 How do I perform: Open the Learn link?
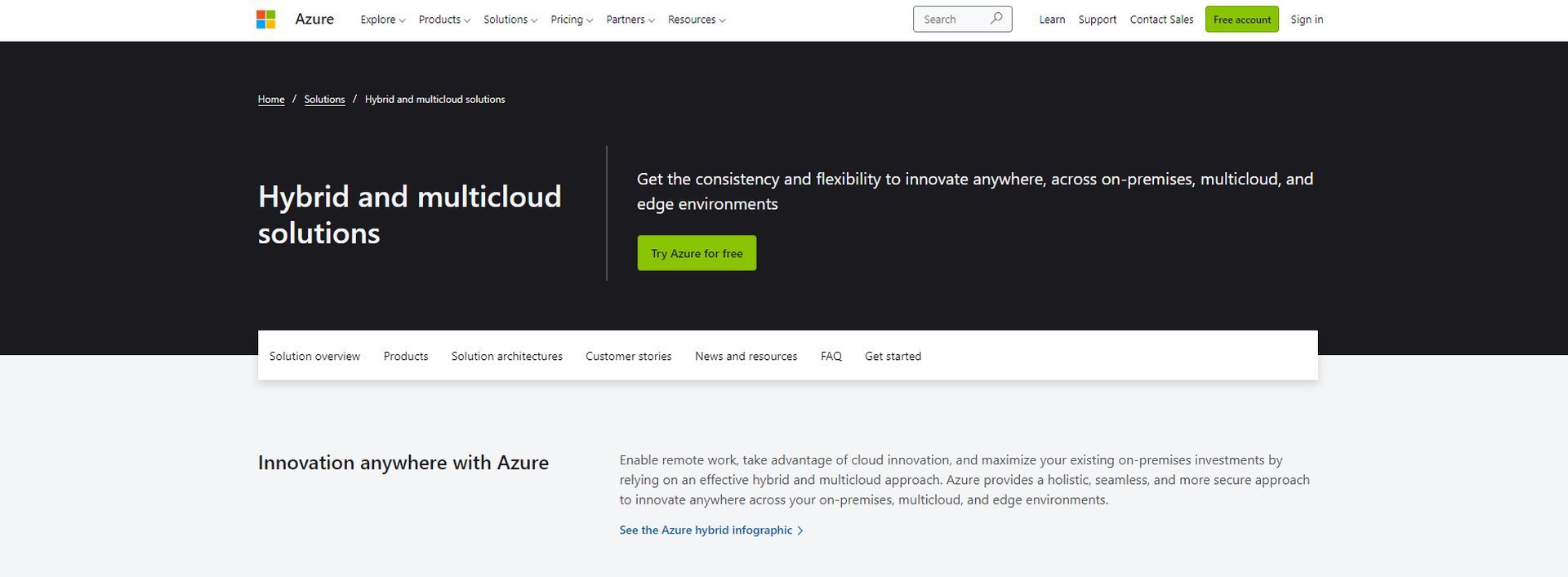pos(1052,20)
